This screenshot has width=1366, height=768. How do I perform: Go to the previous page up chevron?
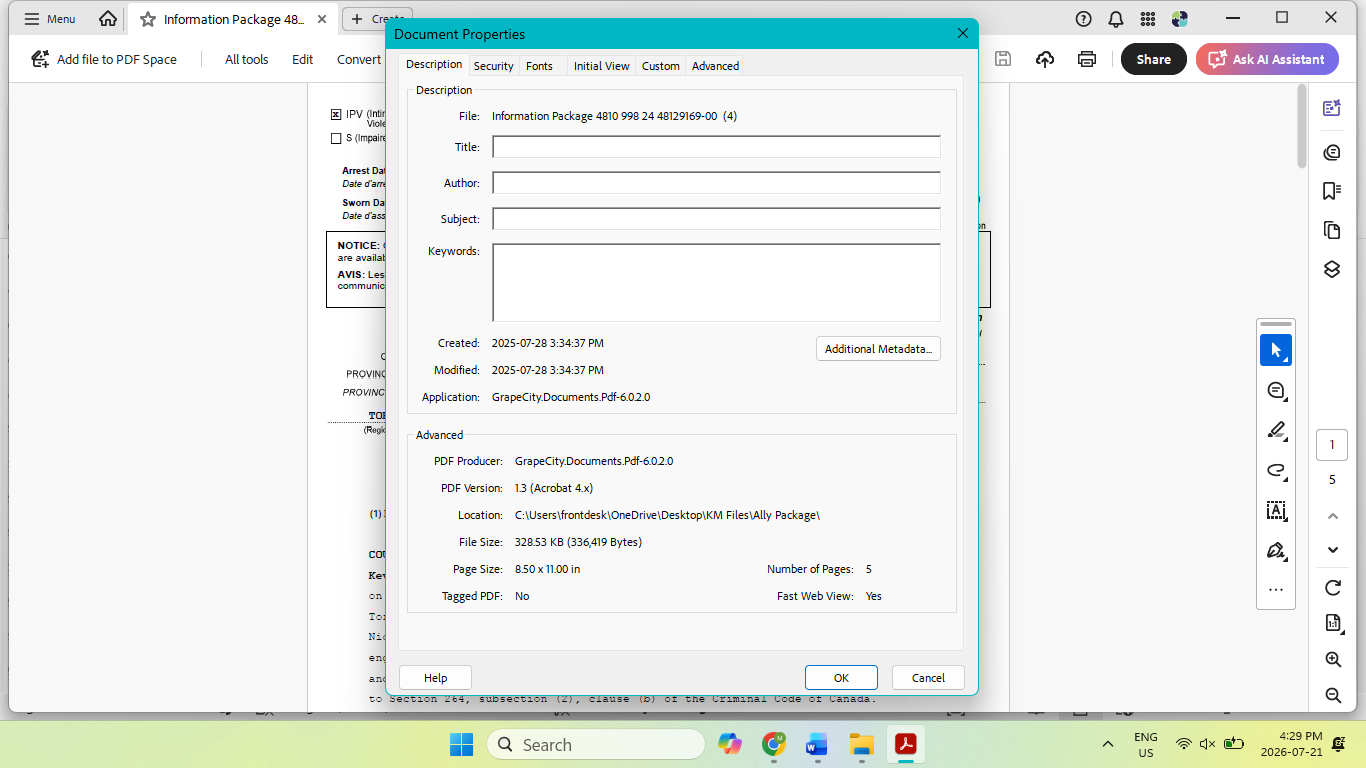(1332, 516)
